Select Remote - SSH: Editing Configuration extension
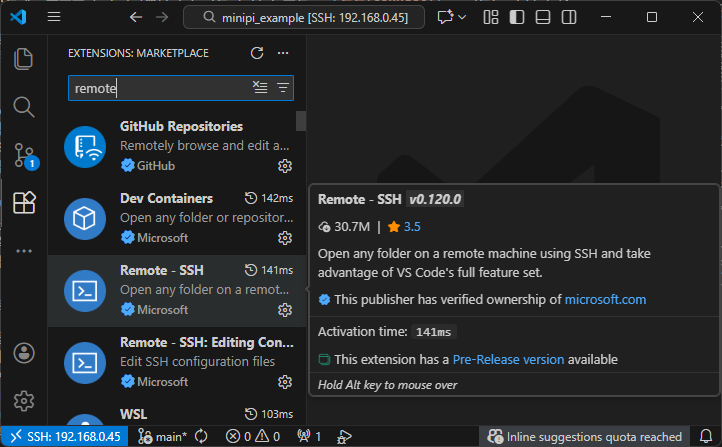Viewport: 722px width, 447px height. [177, 363]
